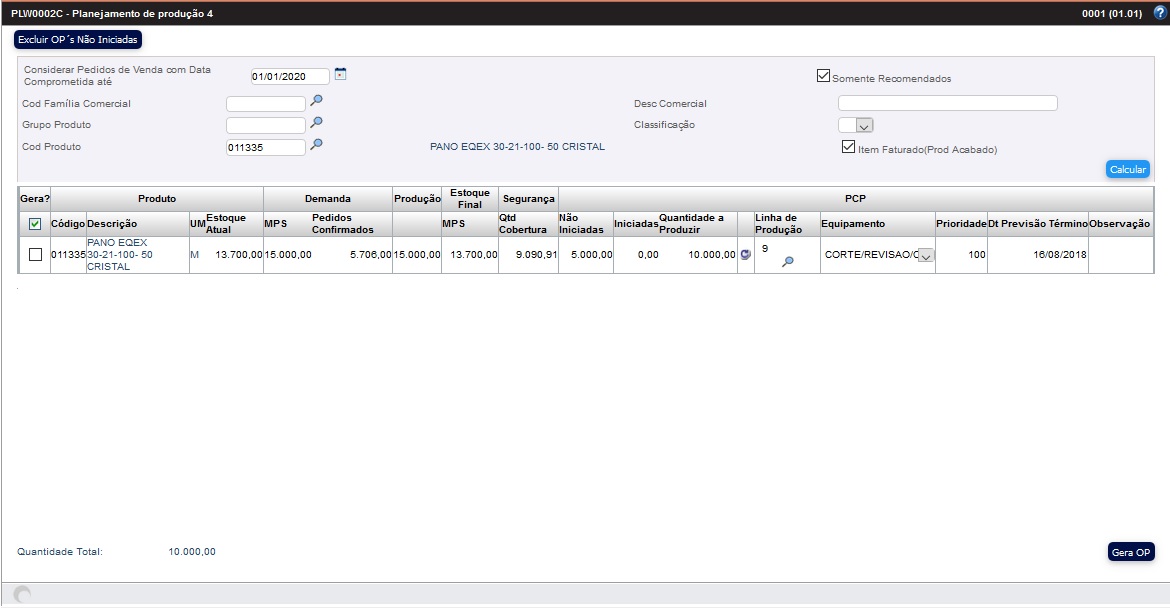Click the Desc Comercial text field
This screenshot has height=608, width=1170.
click(x=947, y=103)
